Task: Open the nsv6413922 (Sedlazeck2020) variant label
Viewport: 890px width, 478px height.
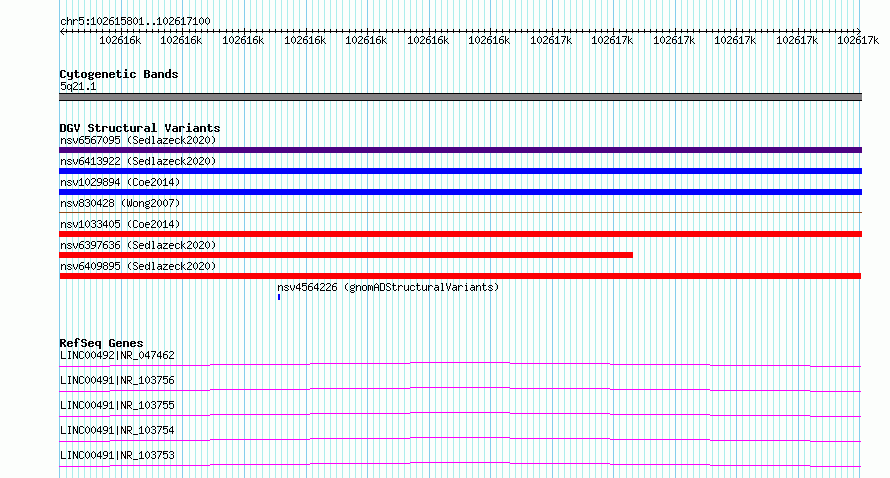Action: pyautogui.click(x=138, y=161)
